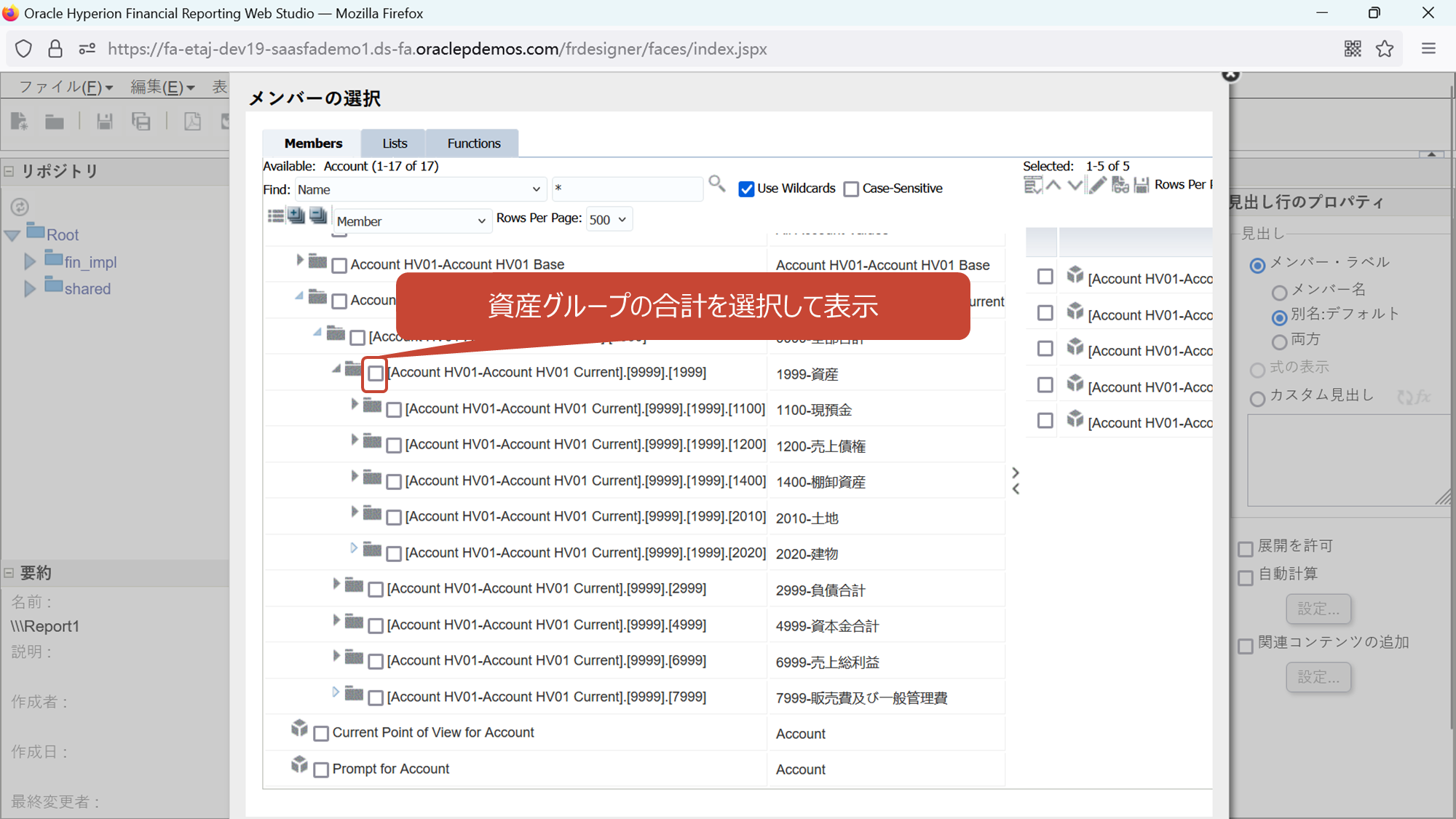Open the Find Name dropdown
Viewport: 1456px width, 819px height.
420,189
